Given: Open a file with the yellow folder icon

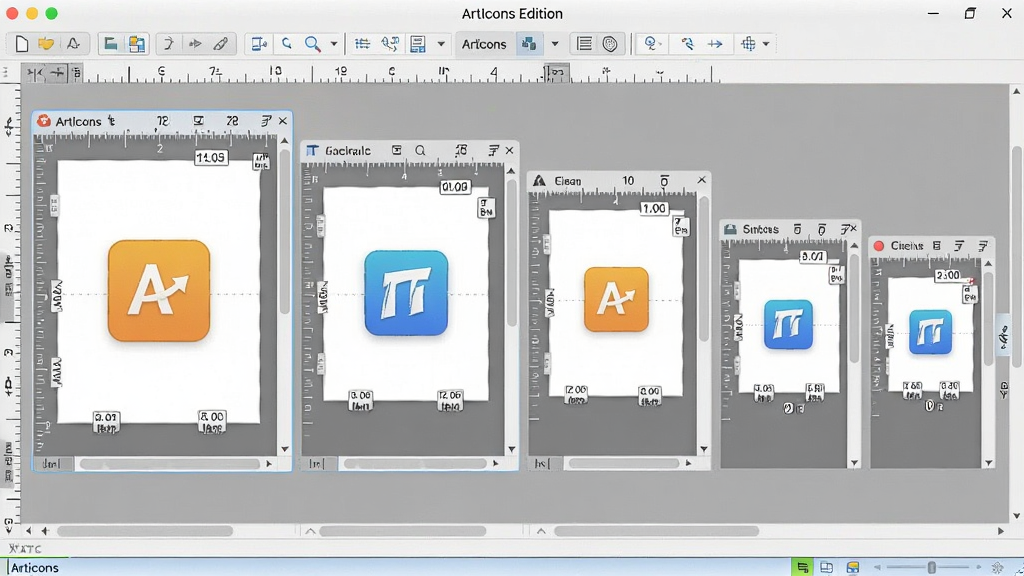Looking at the screenshot, I should [46, 44].
